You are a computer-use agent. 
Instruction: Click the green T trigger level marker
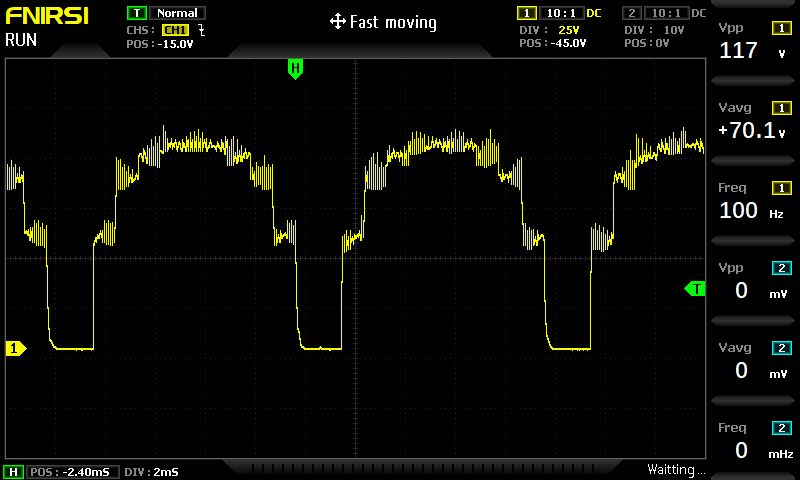pyautogui.click(x=695, y=289)
